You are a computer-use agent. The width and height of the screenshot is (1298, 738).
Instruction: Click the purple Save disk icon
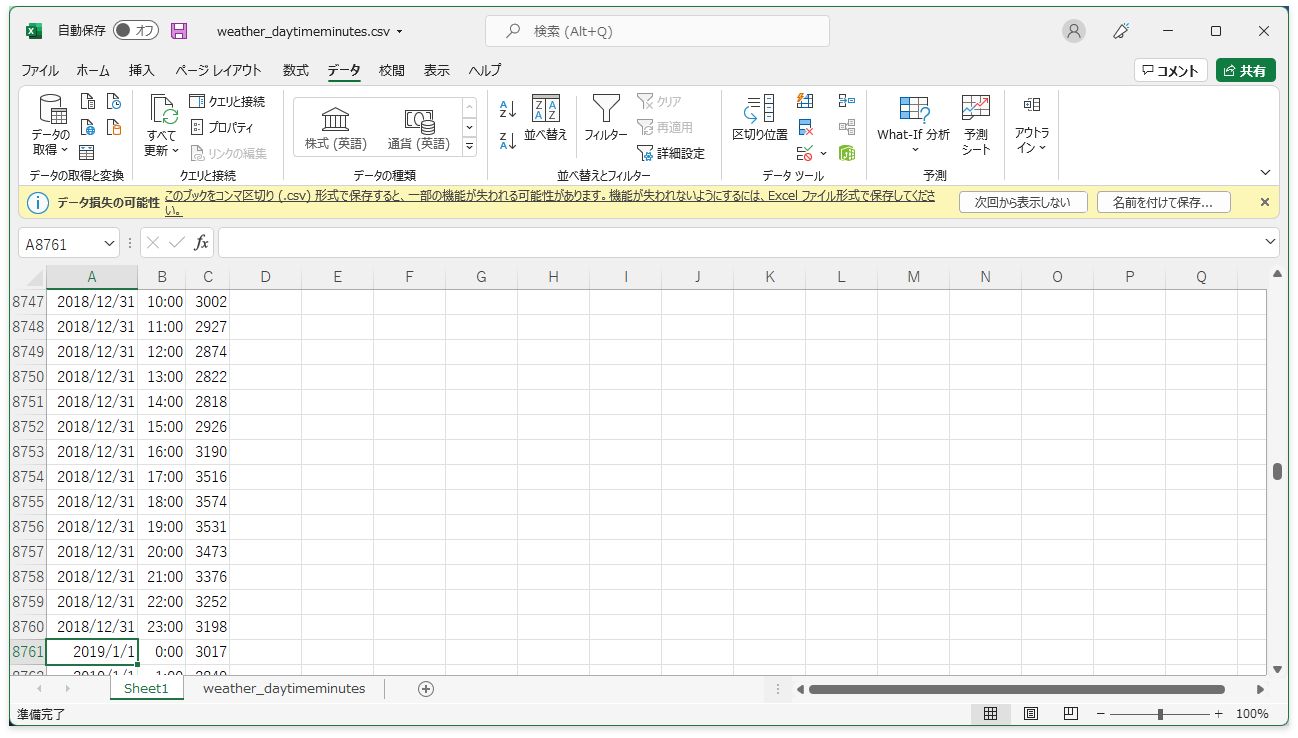(x=179, y=31)
